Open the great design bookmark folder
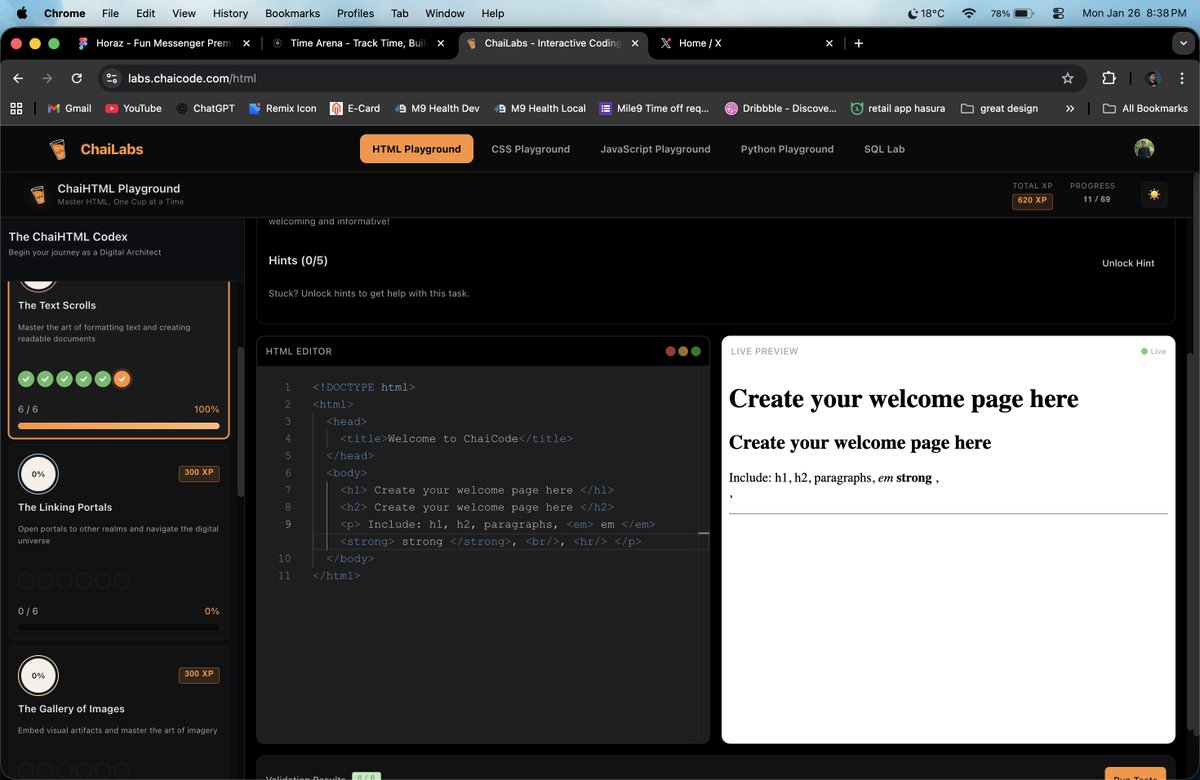1200x780 pixels. pos(999,108)
